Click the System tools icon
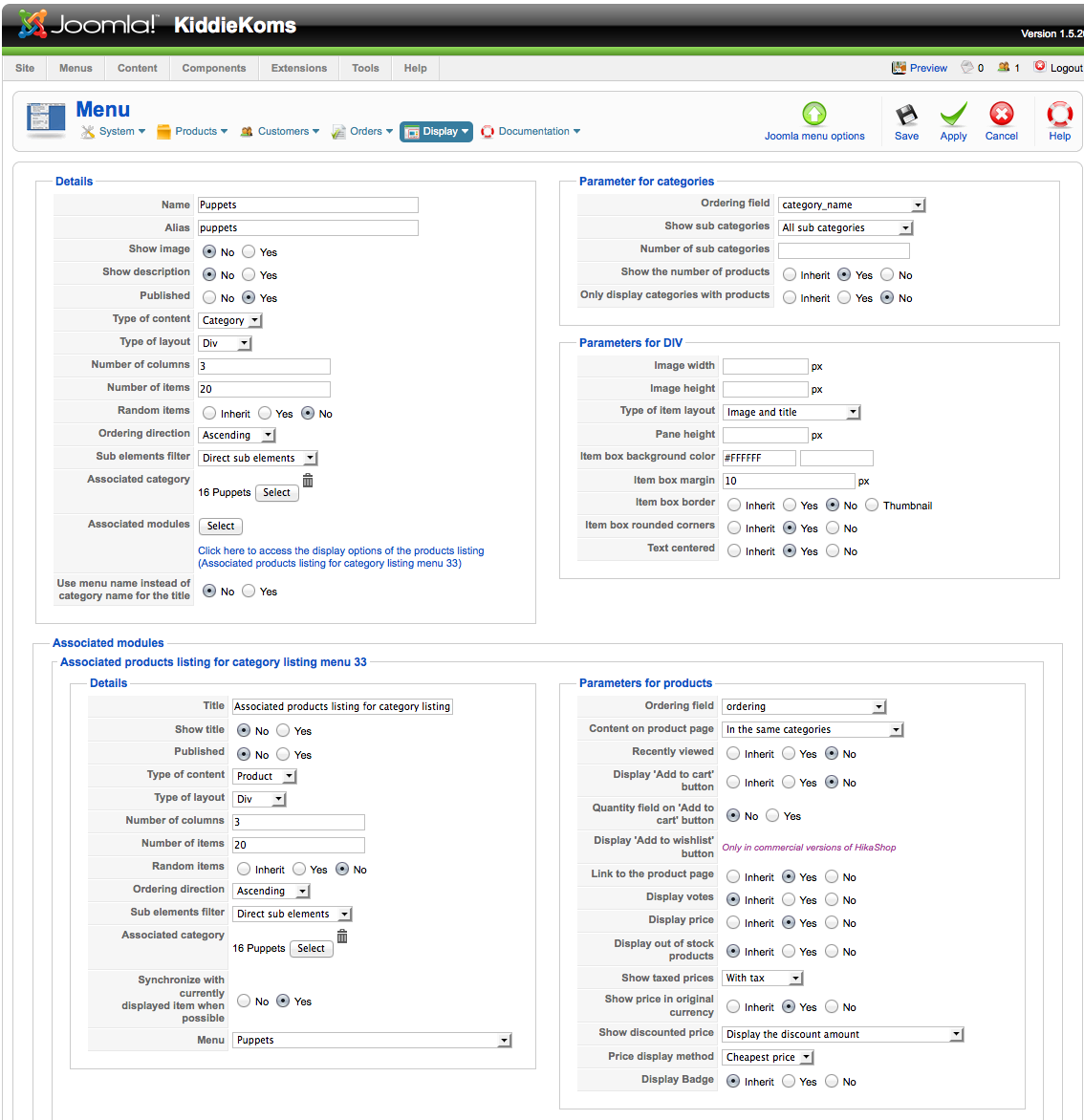 click(x=87, y=132)
